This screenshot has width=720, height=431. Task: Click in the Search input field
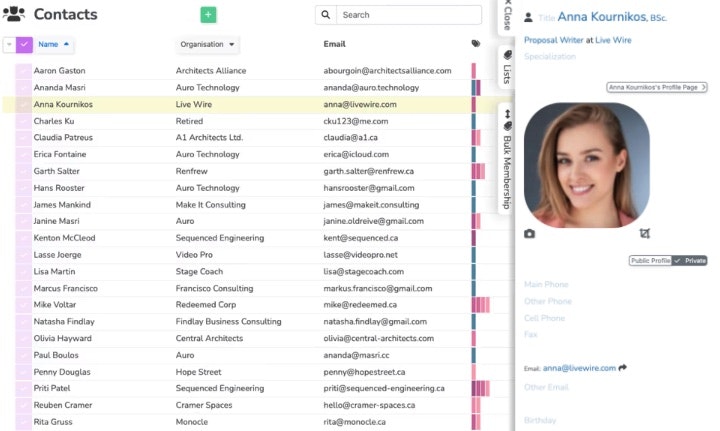pyautogui.click(x=409, y=15)
